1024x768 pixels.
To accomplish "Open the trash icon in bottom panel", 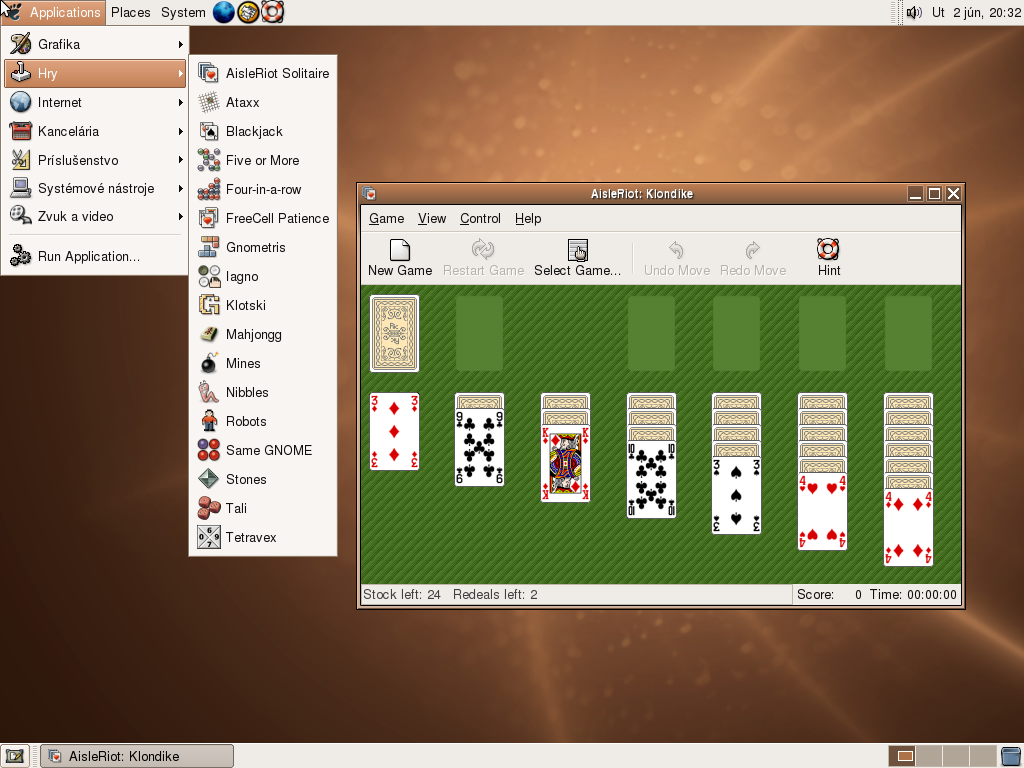I will pos(1012,756).
